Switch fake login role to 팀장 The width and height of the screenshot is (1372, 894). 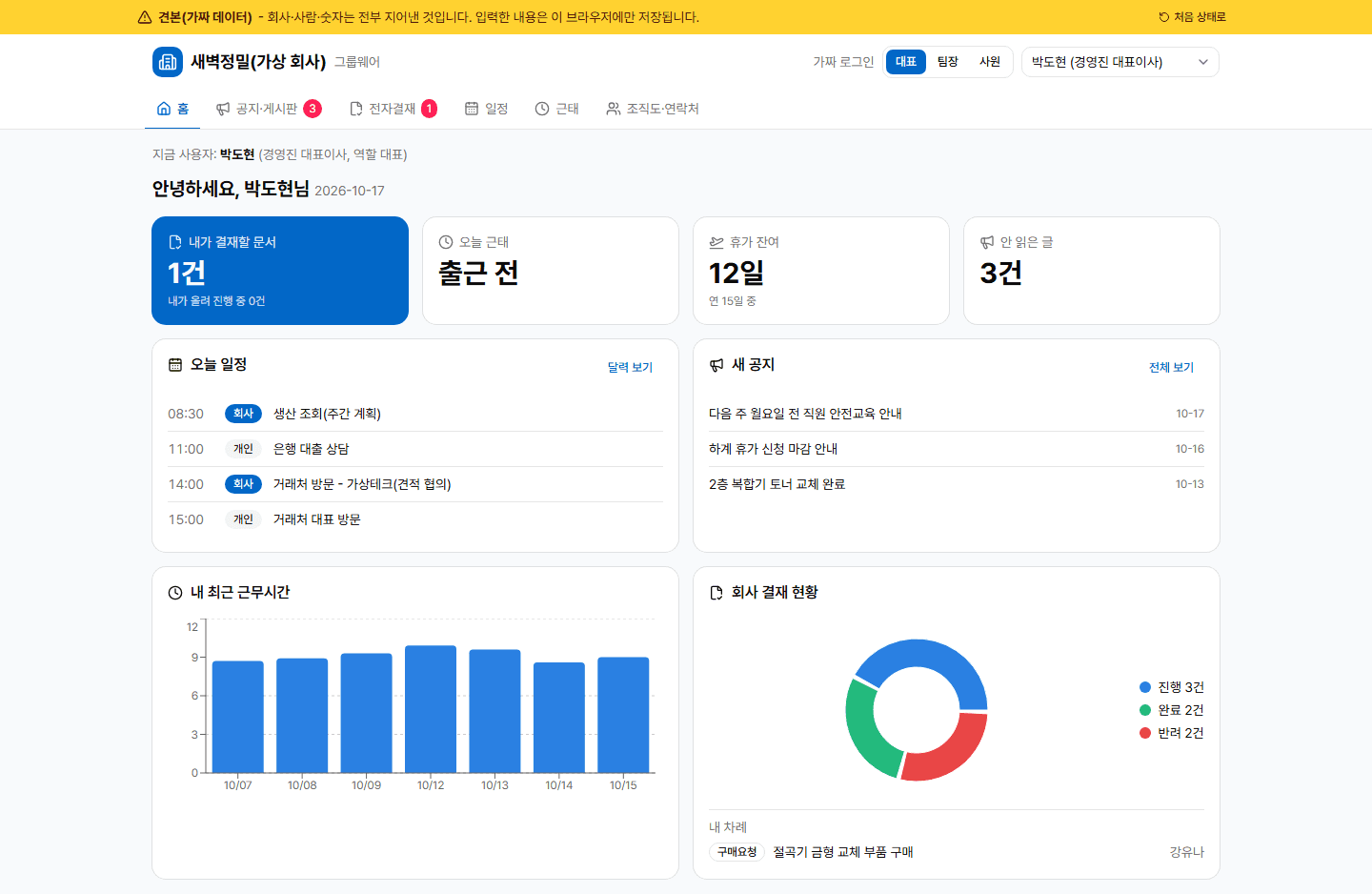pos(948,62)
